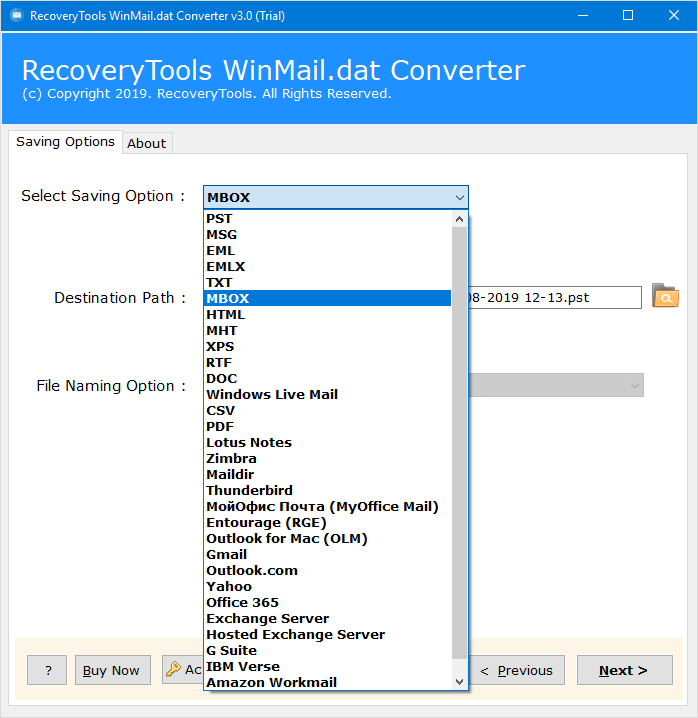Select EMLX format option
The height and width of the screenshot is (718, 698).
[327, 267]
